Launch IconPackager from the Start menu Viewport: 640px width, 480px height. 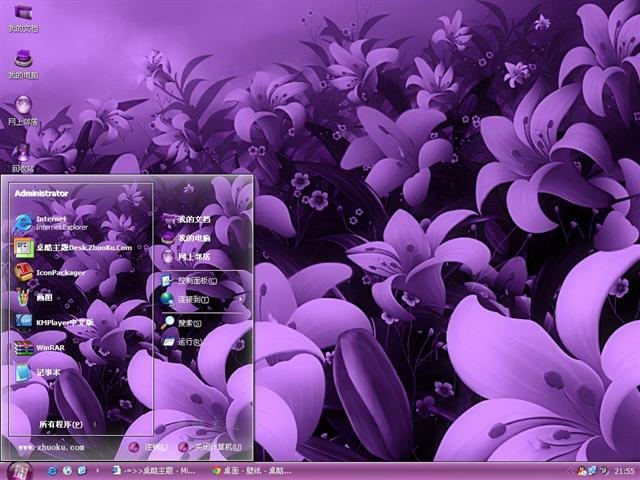click(x=50, y=273)
